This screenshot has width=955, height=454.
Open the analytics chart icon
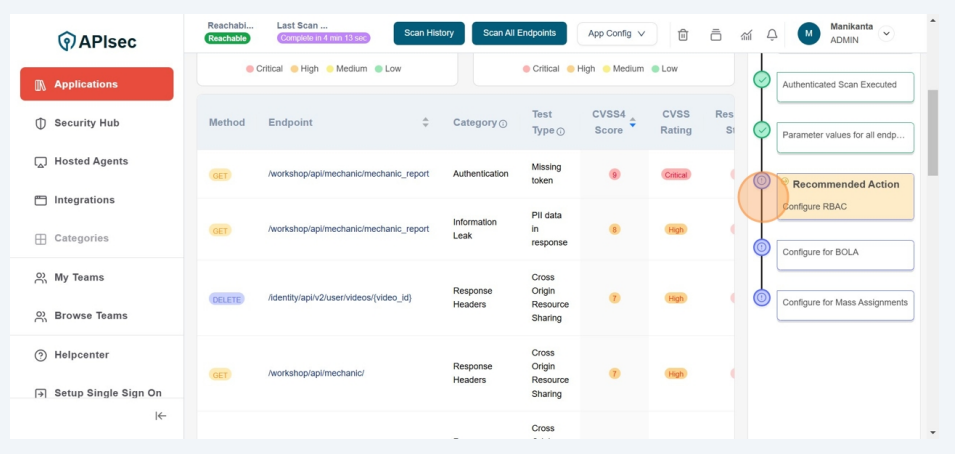746,34
